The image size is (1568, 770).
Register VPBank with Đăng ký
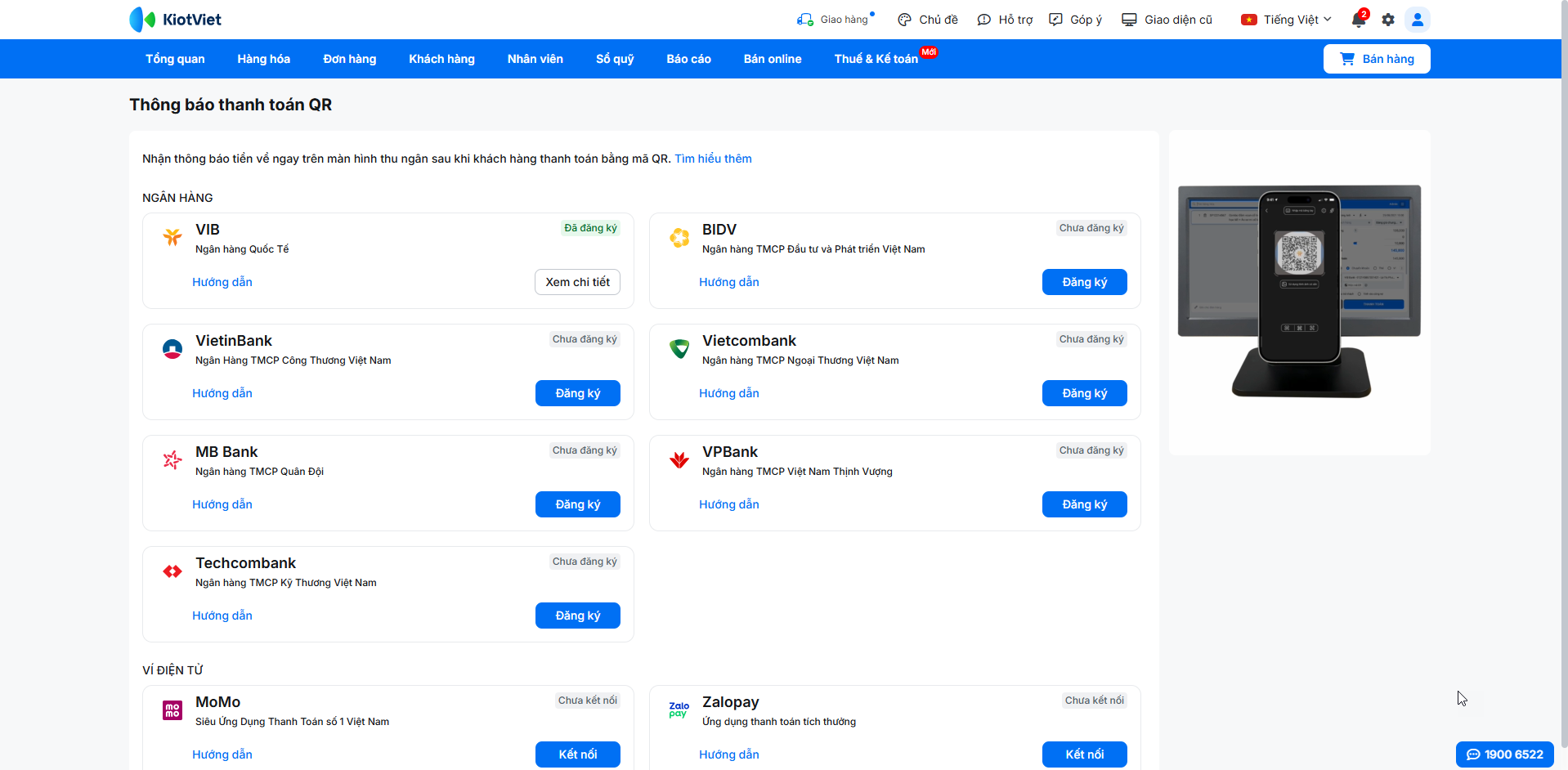(x=1085, y=504)
